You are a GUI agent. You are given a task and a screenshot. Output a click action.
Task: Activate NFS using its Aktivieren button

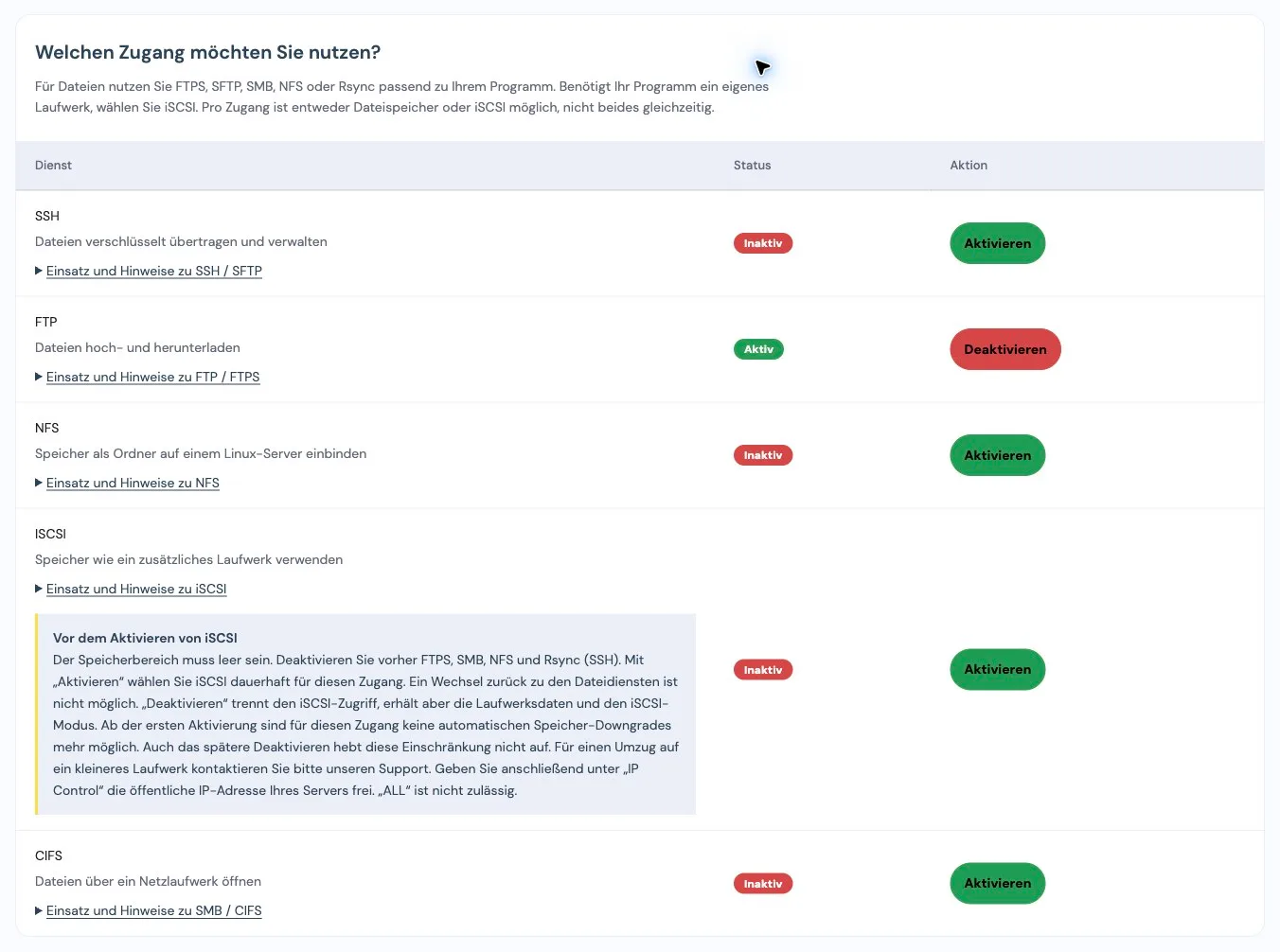pyautogui.click(x=997, y=455)
